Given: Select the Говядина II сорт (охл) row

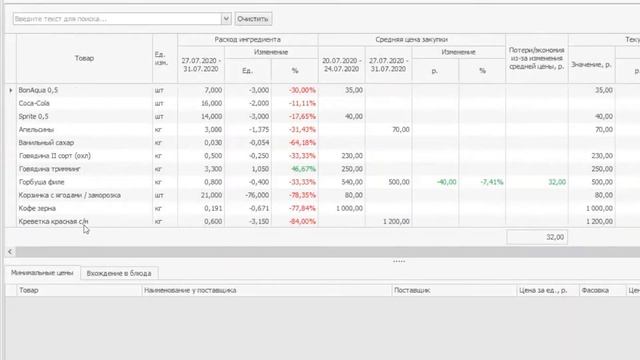Looking at the screenshot, I should 322,156.
